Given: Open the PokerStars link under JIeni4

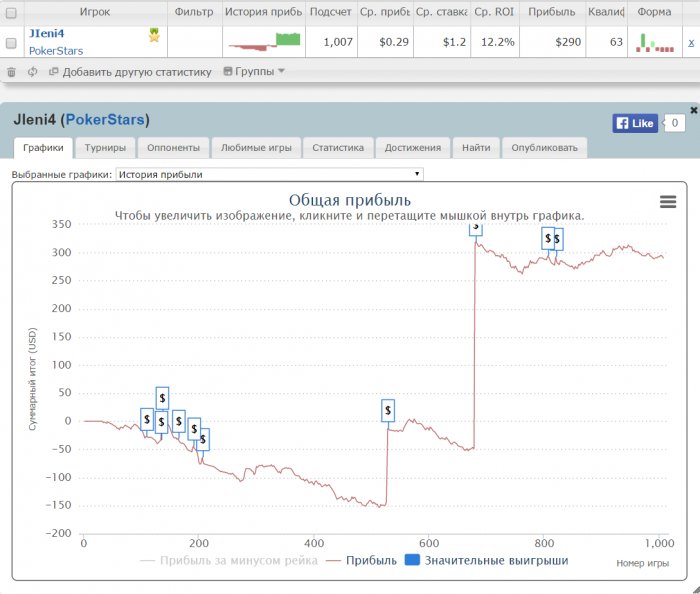Looking at the screenshot, I should [x=56, y=51].
